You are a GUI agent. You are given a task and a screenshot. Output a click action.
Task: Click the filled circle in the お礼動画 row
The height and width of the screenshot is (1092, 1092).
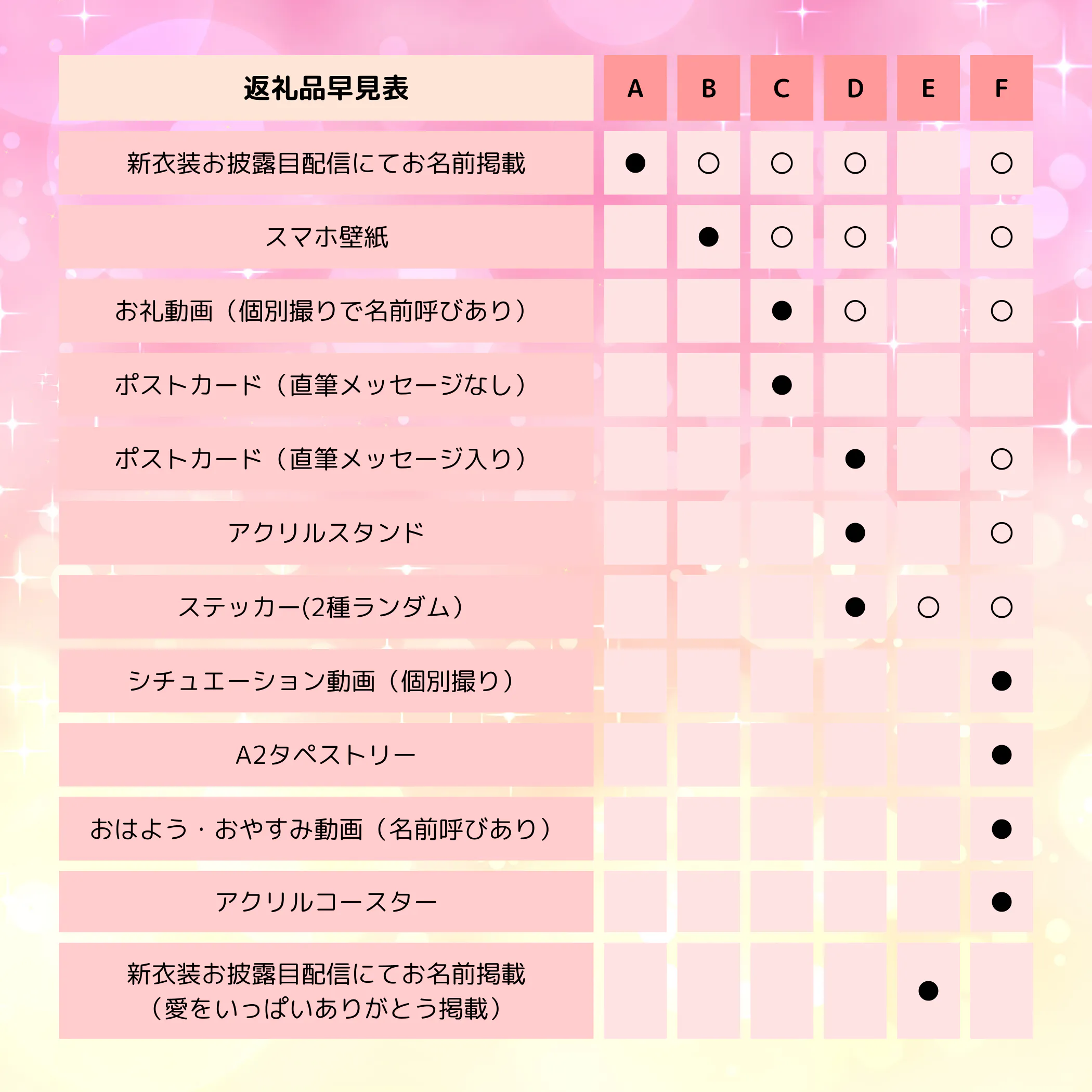[x=782, y=311]
